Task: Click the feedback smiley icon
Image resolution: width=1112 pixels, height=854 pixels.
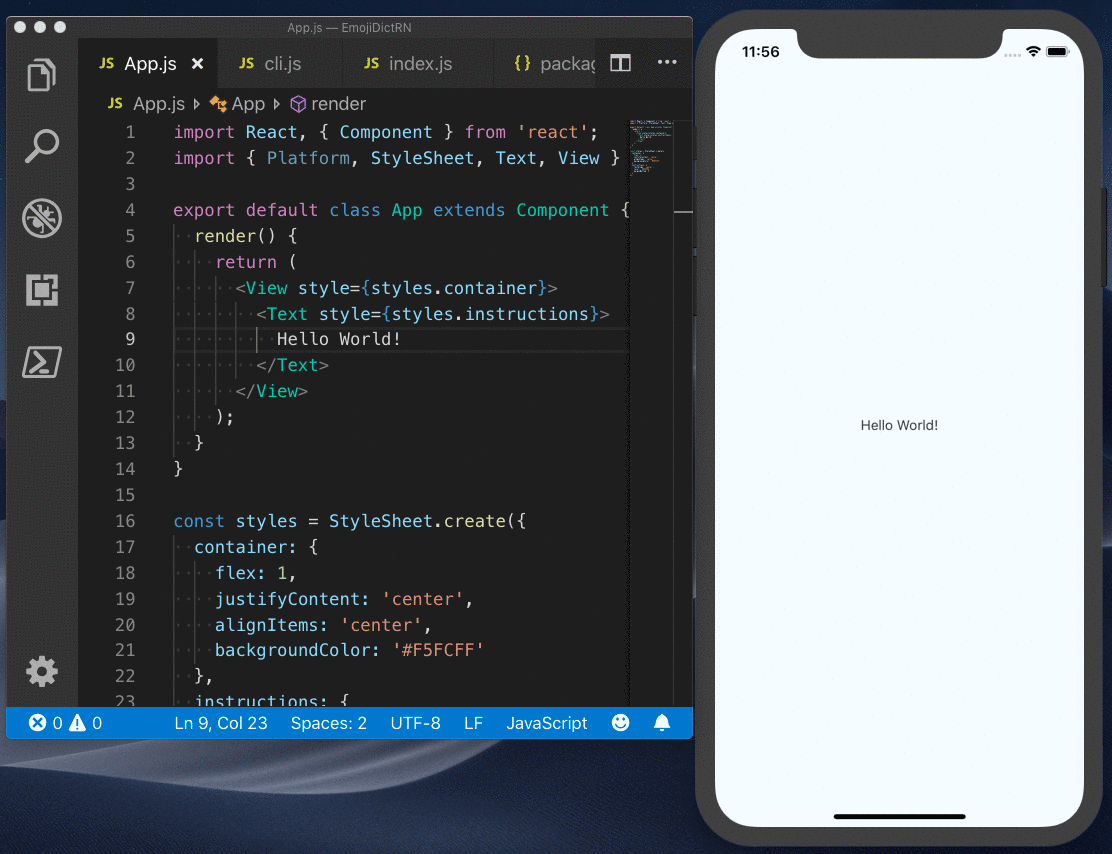Action: pyautogui.click(x=621, y=722)
